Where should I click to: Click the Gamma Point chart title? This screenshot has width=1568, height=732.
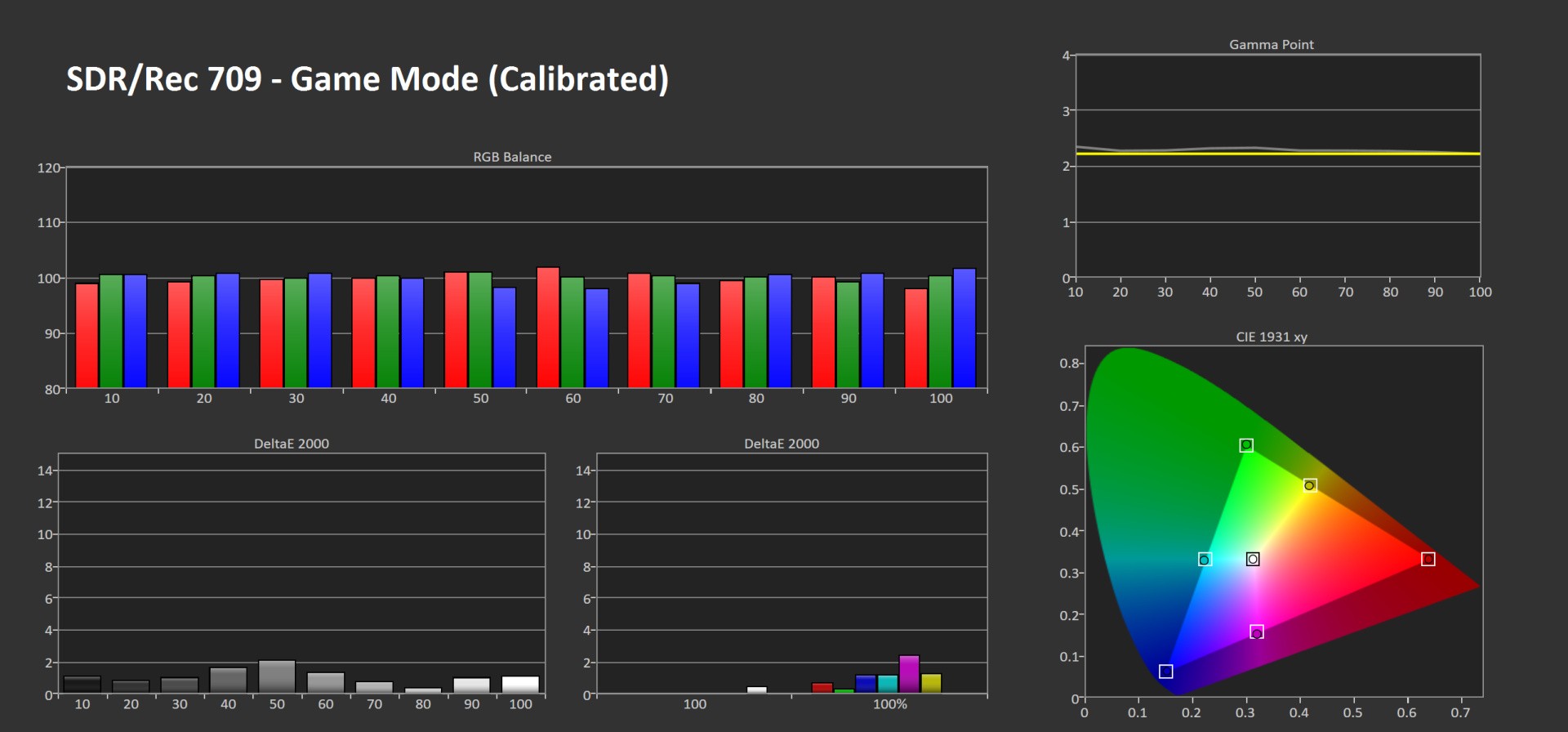1271,45
